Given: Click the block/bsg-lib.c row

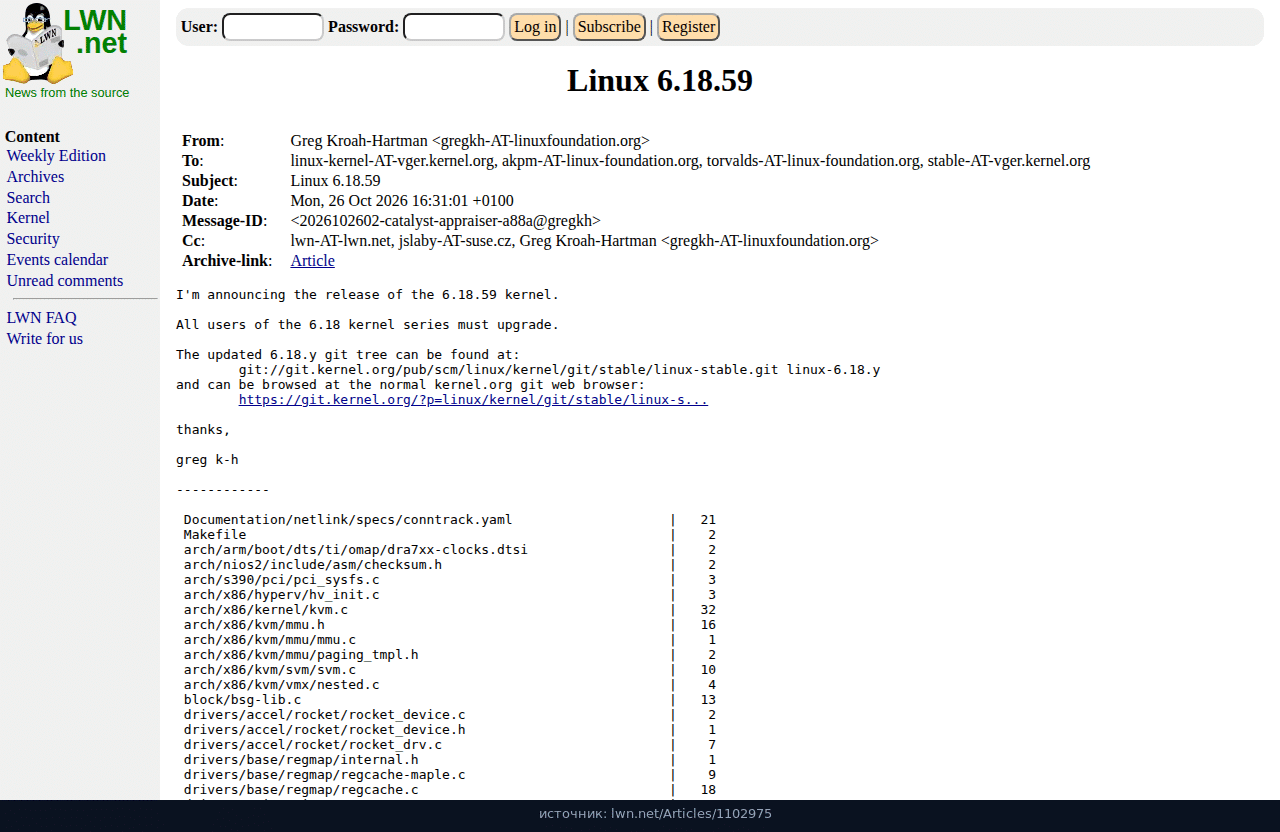Looking at the screenshot, I should (450, 700).
